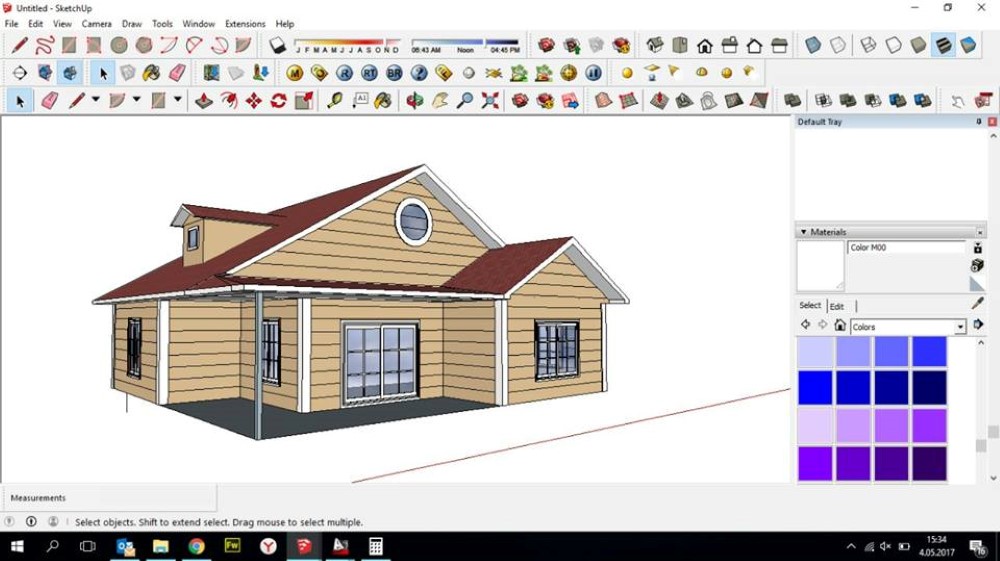
Task: Open the Camera menu
Action: pos(96,23)
